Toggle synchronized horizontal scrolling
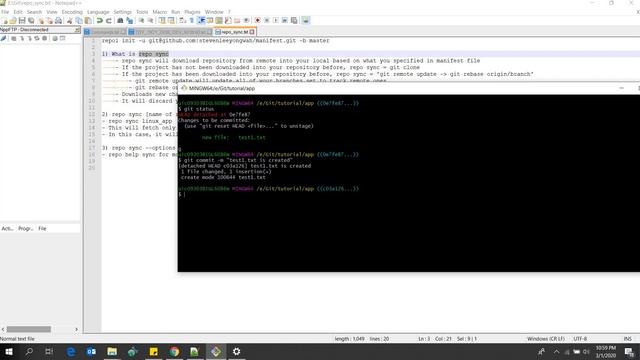 [171, 20]
